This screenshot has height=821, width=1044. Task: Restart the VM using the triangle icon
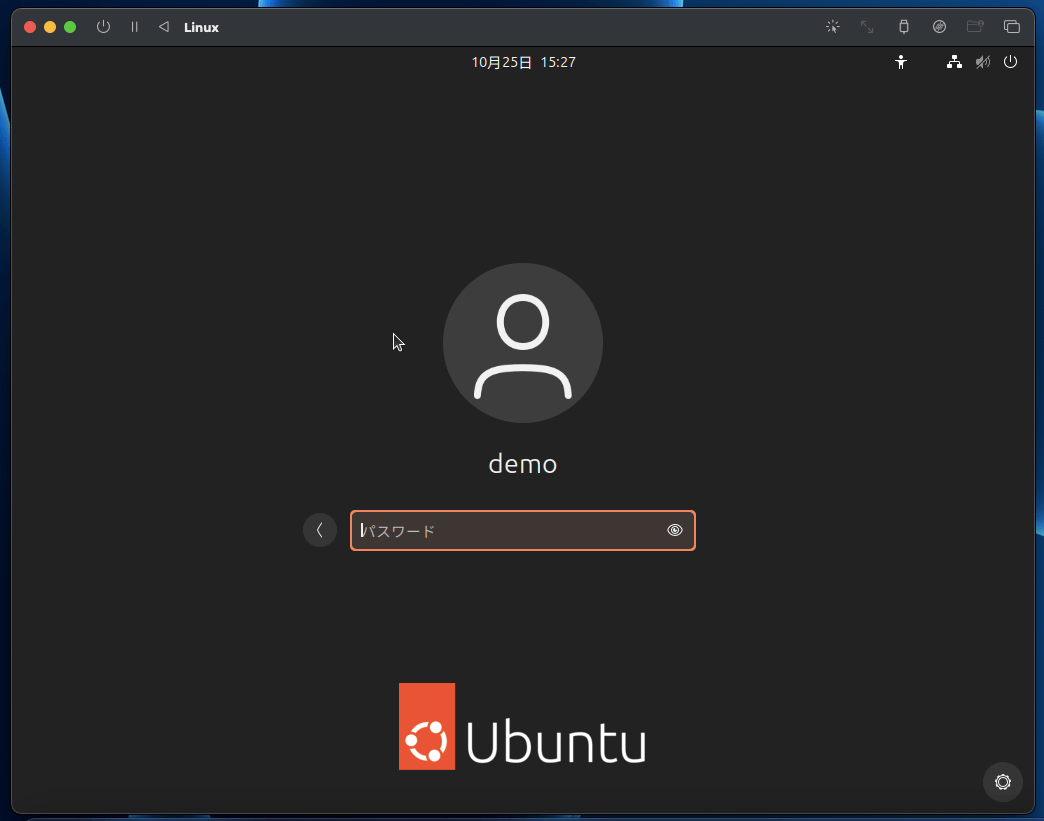(164, 27)
